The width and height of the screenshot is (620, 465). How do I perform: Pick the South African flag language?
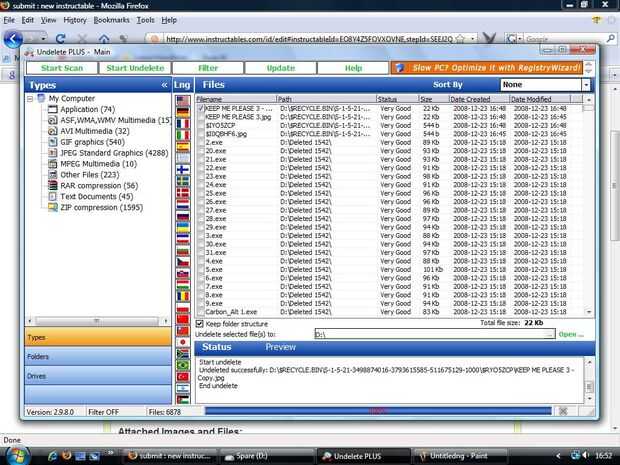click(183, 353)
